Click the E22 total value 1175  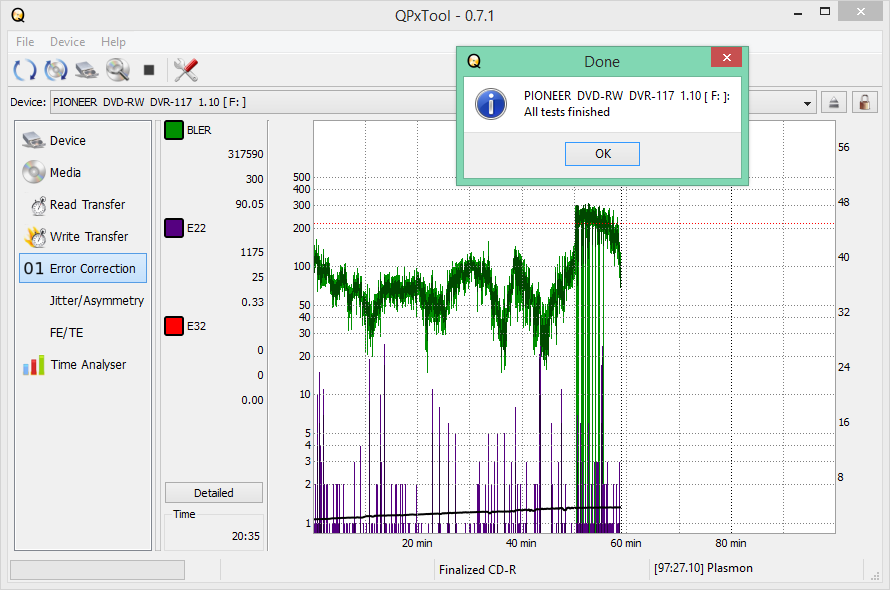pos(252,252)
